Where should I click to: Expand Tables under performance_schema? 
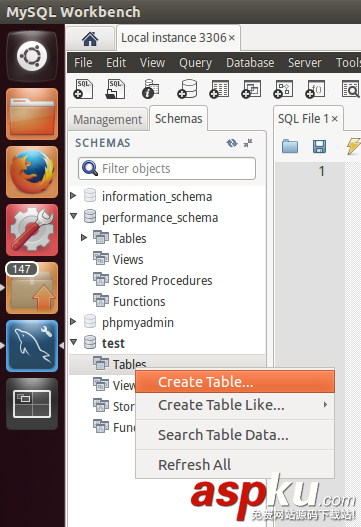point(84,238)
